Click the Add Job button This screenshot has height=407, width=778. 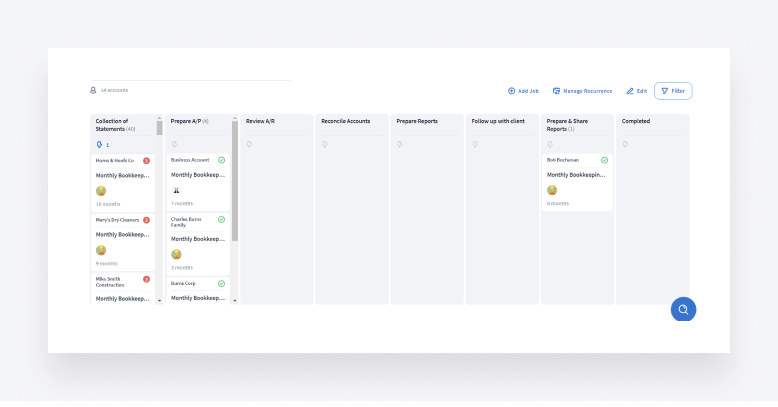[523, 91]
